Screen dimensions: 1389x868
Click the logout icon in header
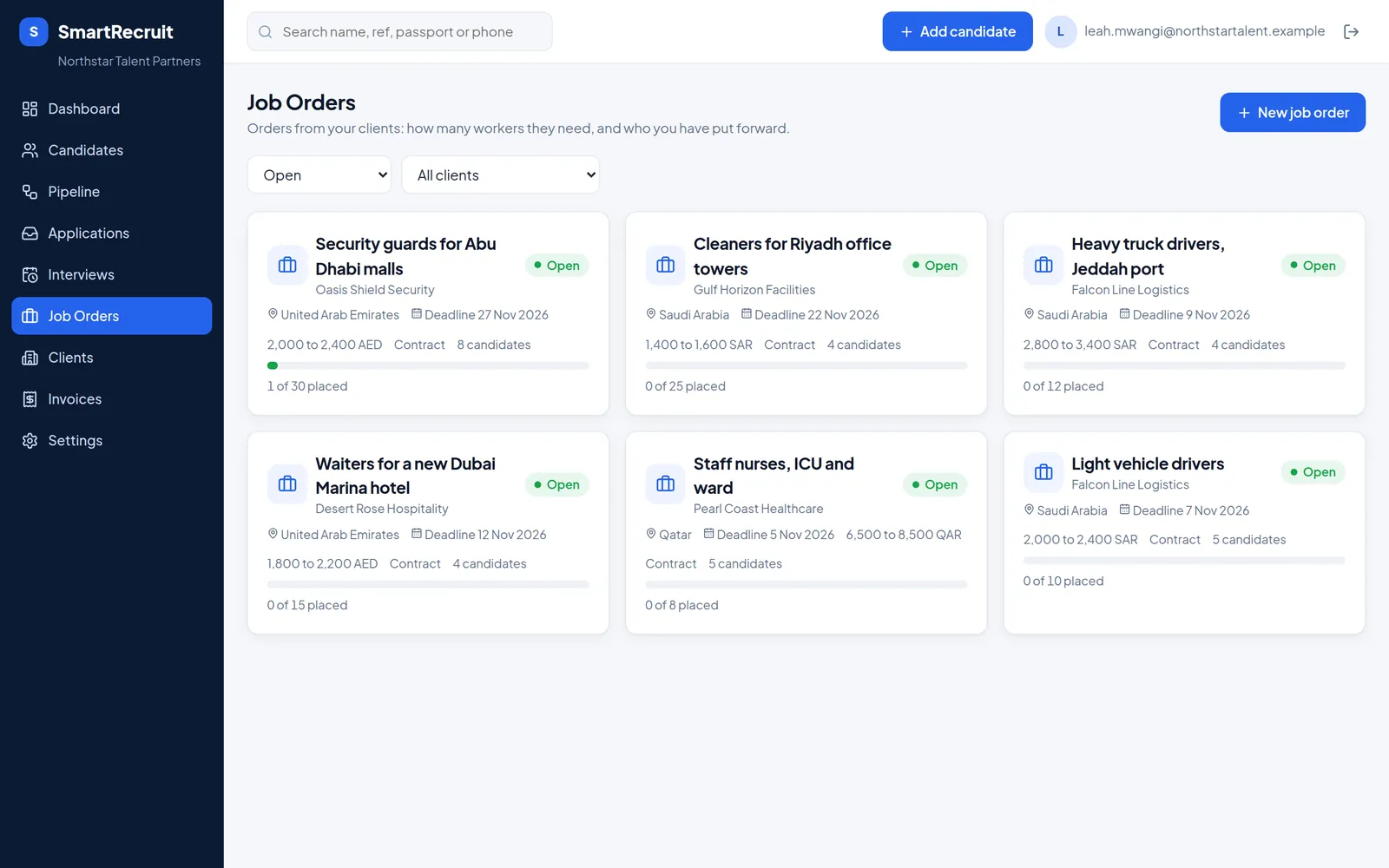click(x=1351, y=32)
